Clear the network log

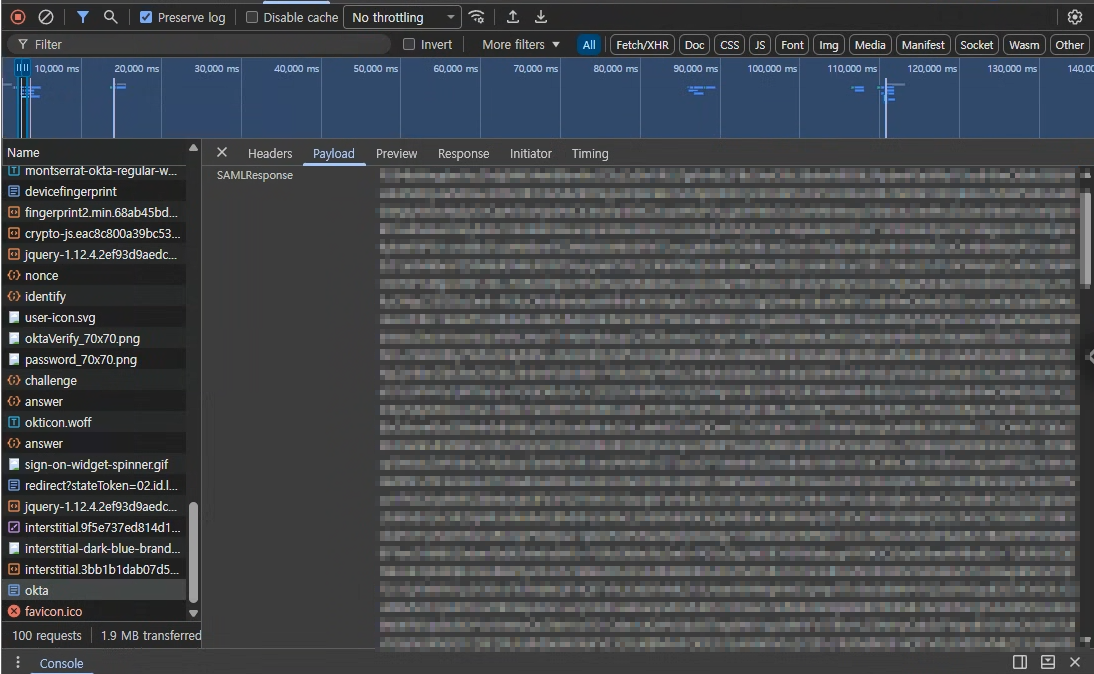[45, 17]
